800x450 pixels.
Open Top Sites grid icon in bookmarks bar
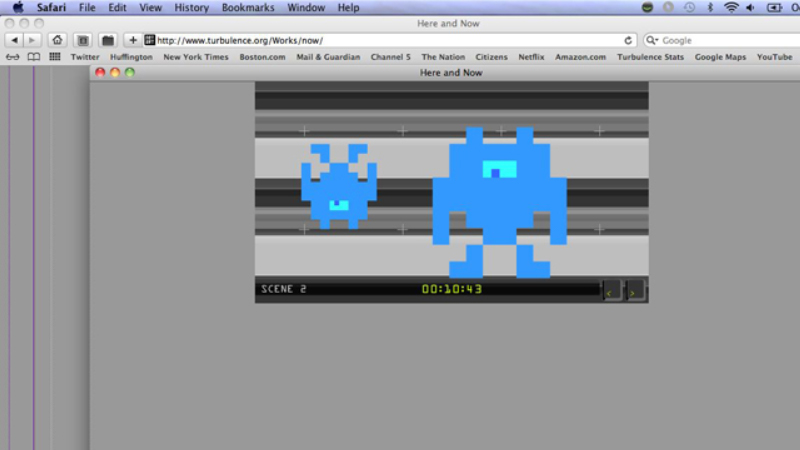[55, 57]
